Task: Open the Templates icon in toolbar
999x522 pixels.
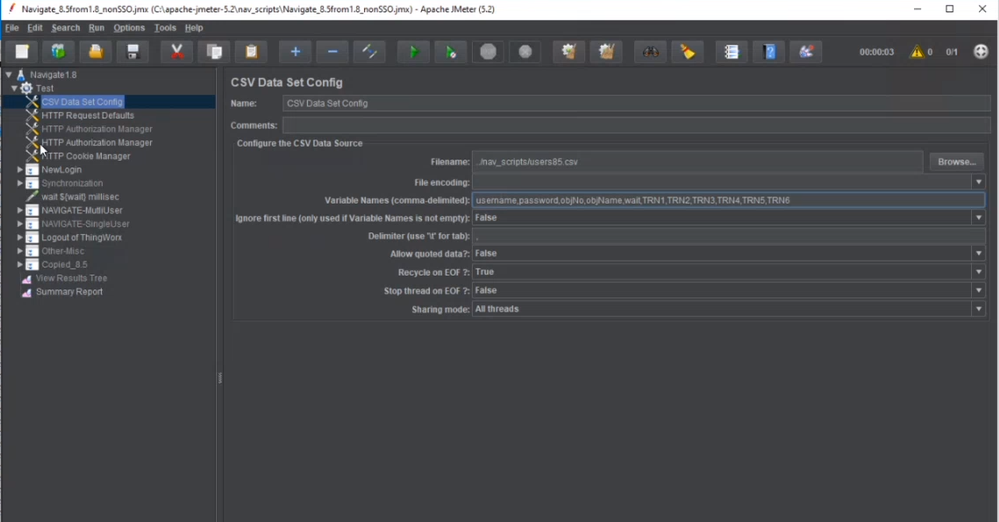Action: (x=58, y=52)
